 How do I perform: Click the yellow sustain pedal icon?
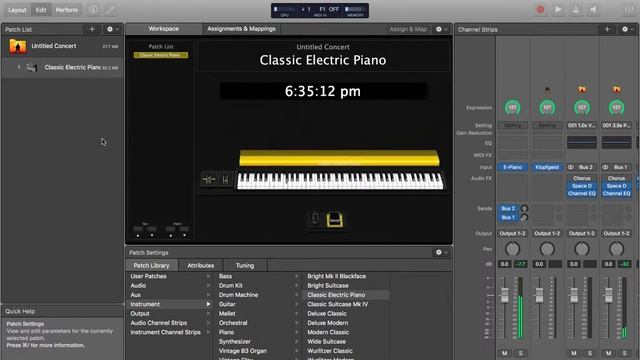[x=334, y=219]
